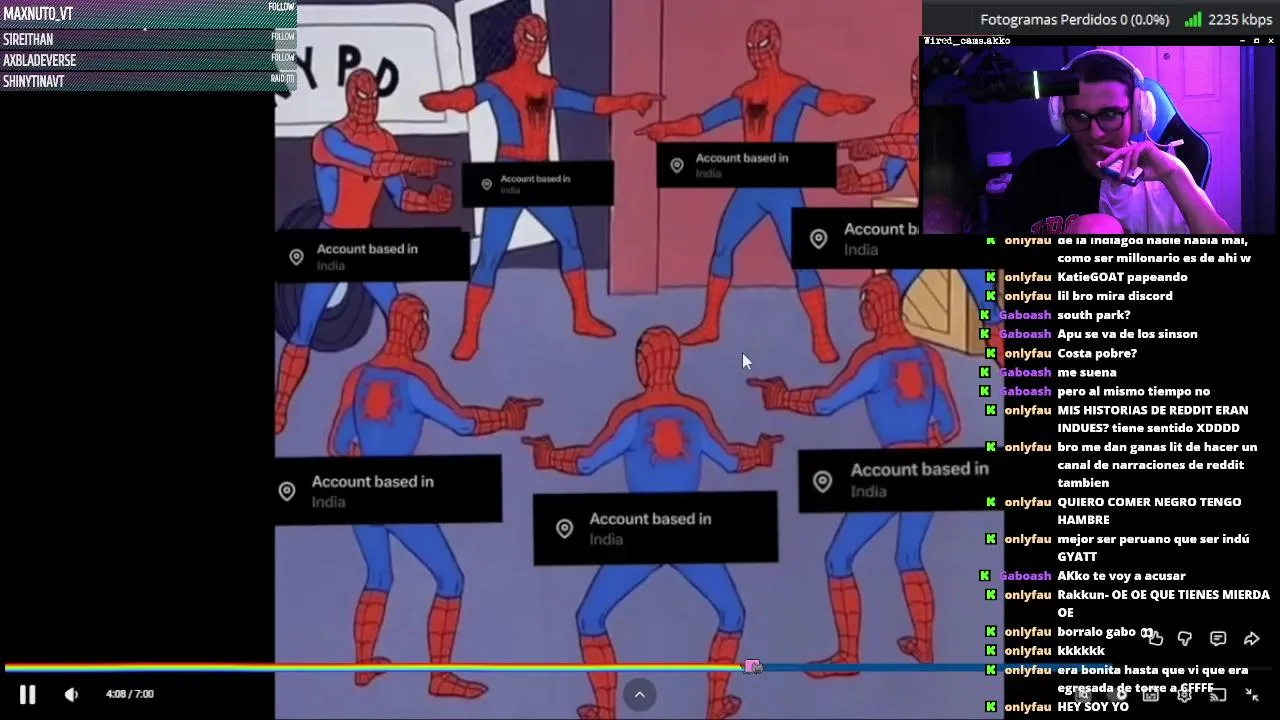
Task: Click the SIREITHAN follow alert
Action: pyautogui.click(x=149, y=39)
